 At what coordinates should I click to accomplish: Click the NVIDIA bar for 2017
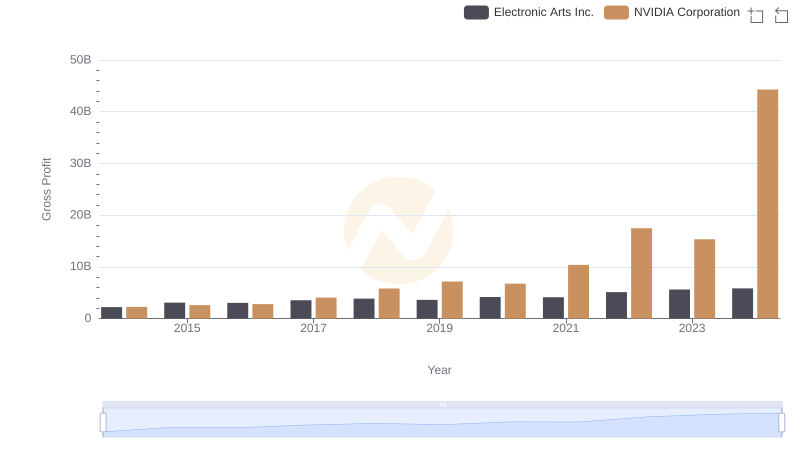click(x=326, y=308)
